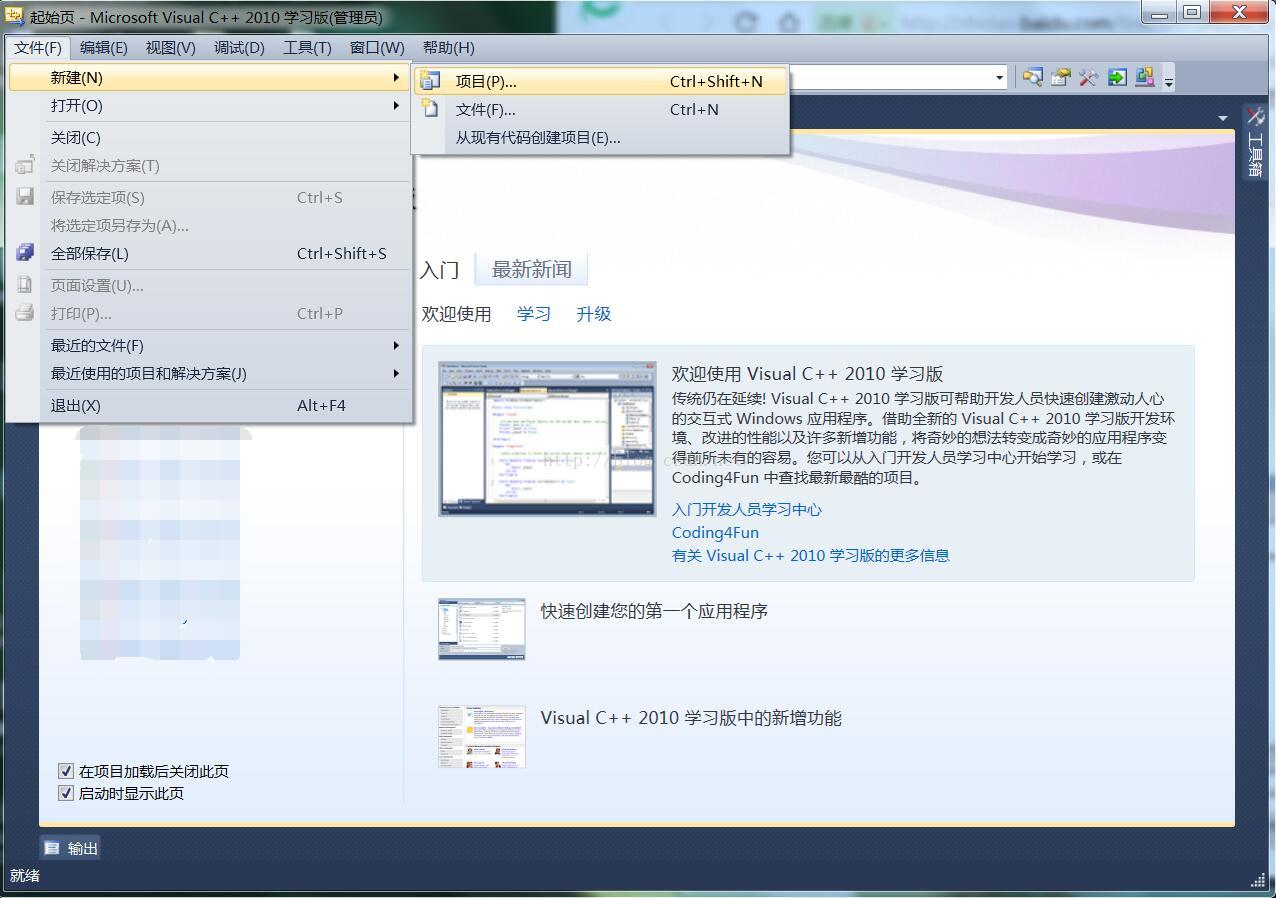Open the Coding4Fun link

[x=715, y=532]
